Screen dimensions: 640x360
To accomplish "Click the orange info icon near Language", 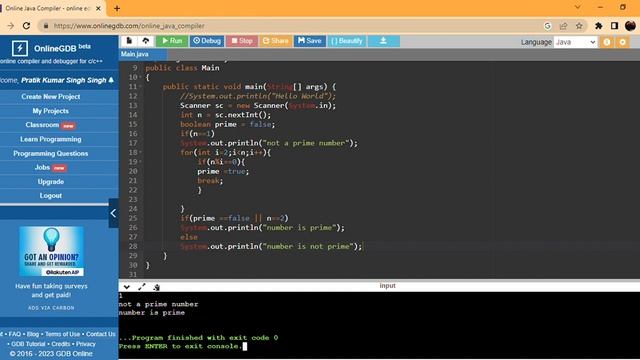I will coord(607,42).
